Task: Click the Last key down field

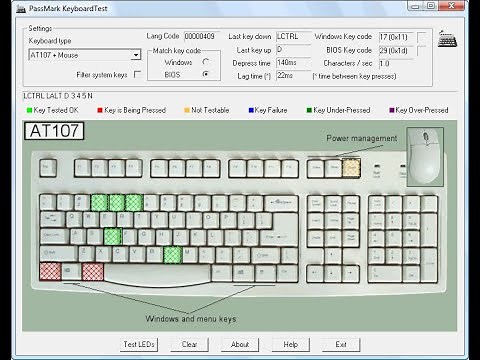Action: [x=293, y=36]
